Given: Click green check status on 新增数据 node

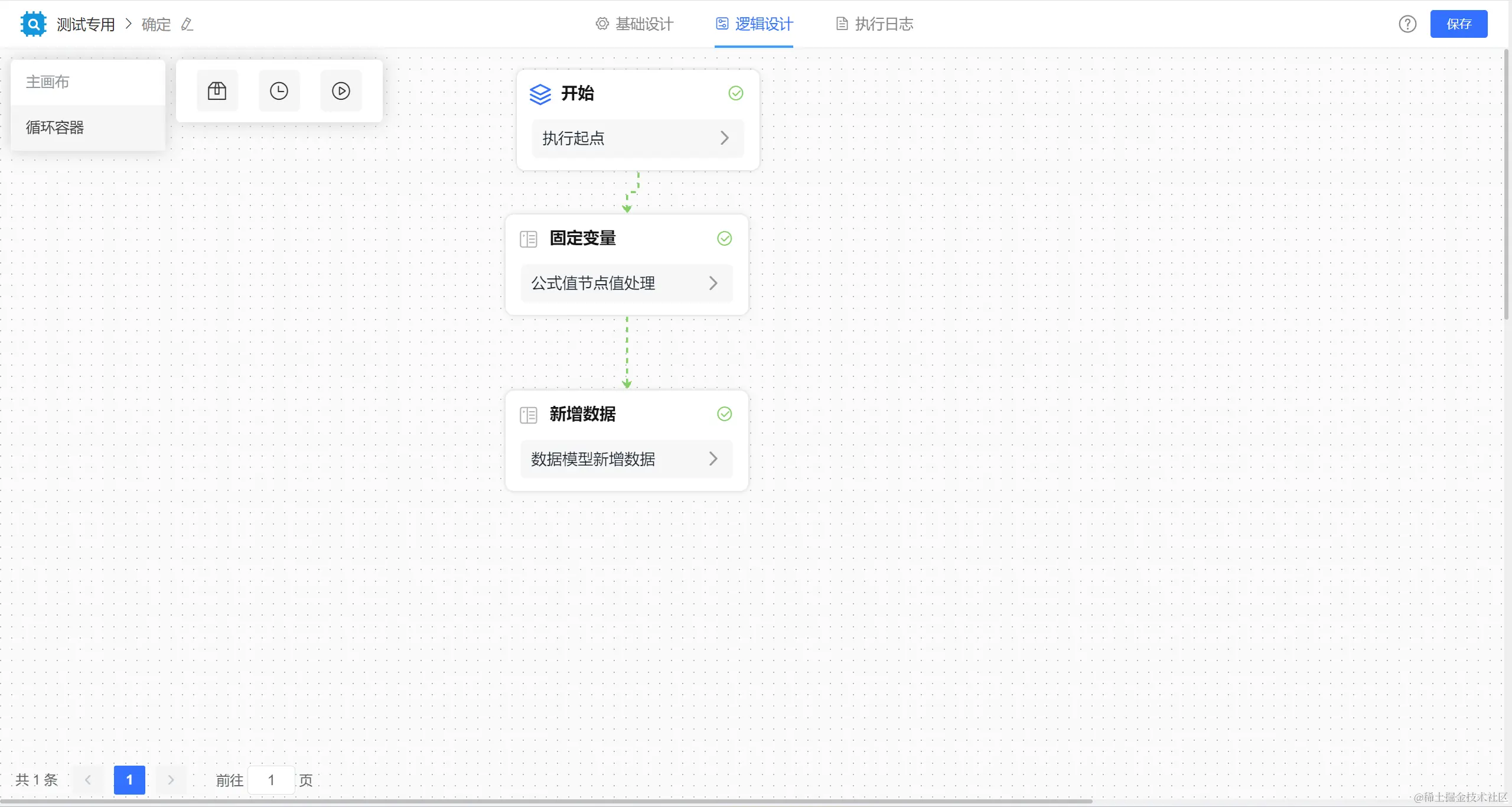Looking at the screenshot, I should (724, 414).
